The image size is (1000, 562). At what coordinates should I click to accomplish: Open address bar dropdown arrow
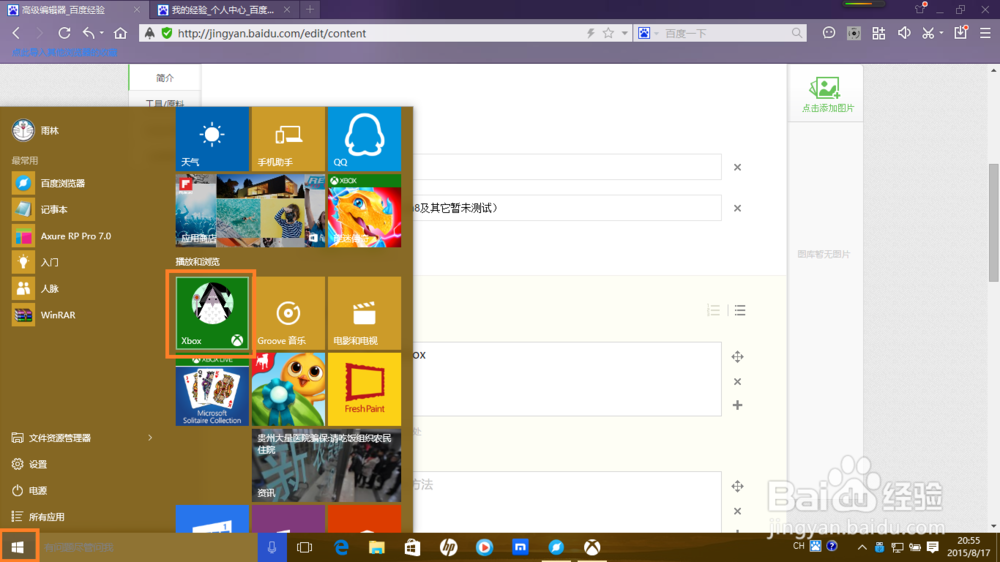[x=624, y=33]
